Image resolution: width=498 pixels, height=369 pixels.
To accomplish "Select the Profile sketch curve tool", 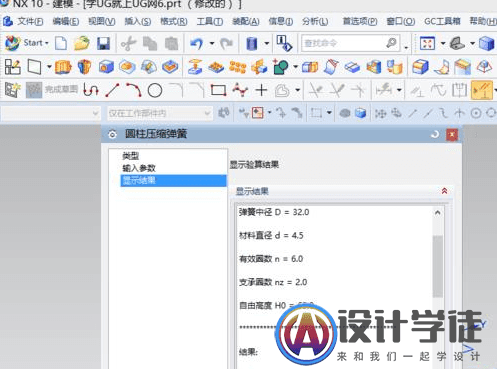I will 91,90.
